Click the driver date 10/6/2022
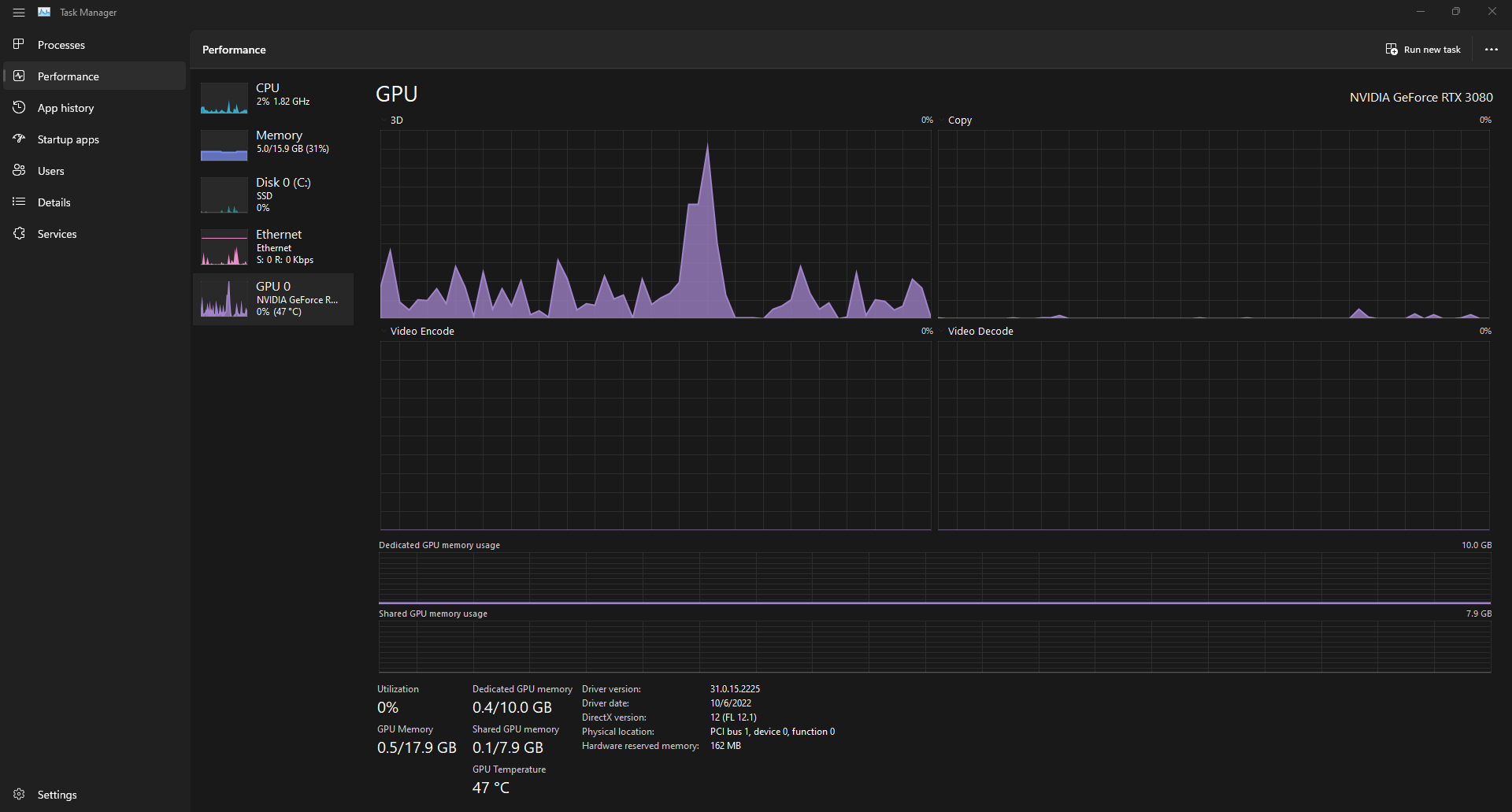The height and width of the screenshot is (812, 1512). click(x=731, y=703)
